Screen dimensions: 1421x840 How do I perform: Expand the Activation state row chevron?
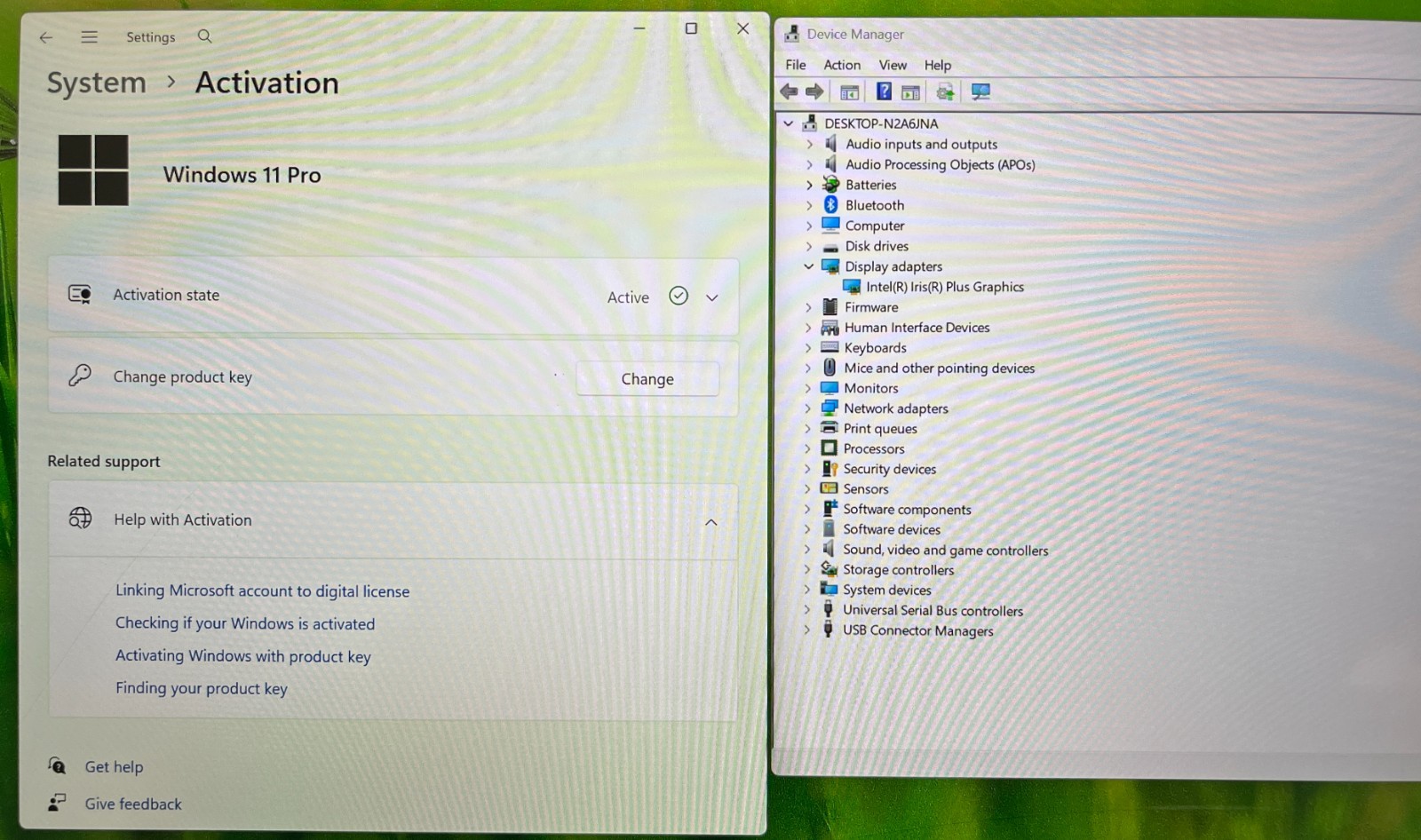(x=712, y=297)
